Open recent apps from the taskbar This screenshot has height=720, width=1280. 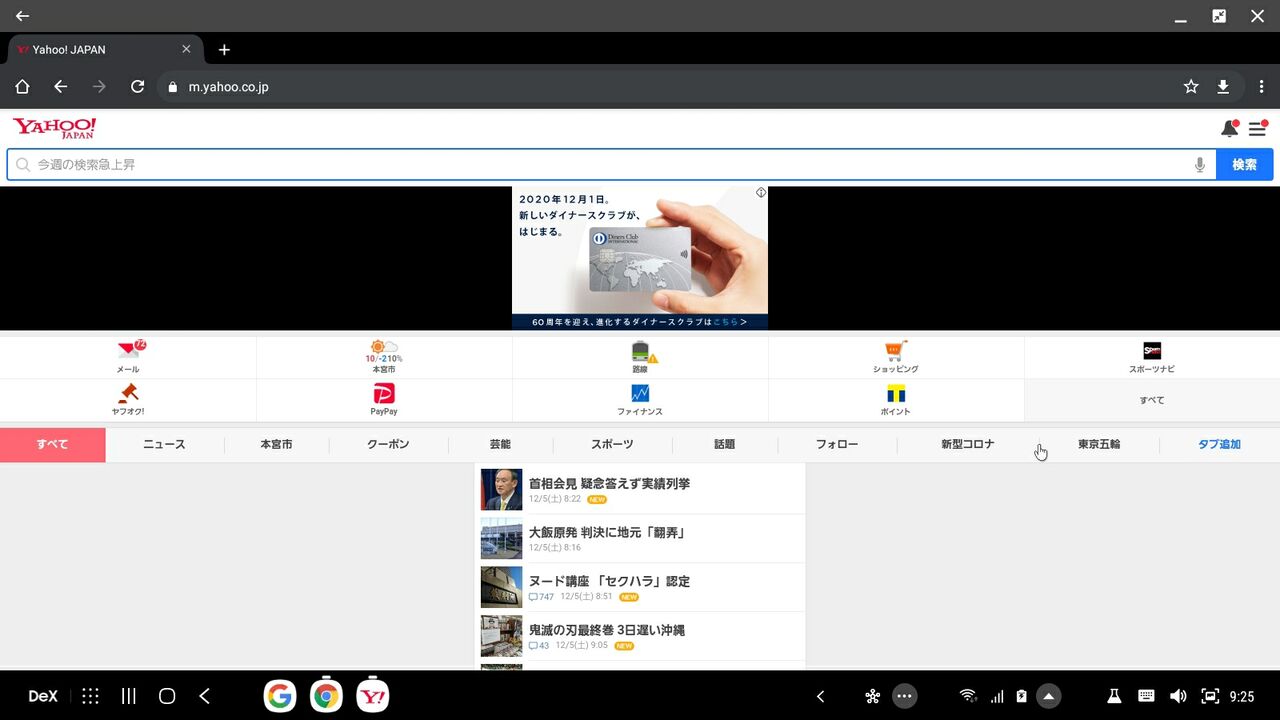[129, 697]
